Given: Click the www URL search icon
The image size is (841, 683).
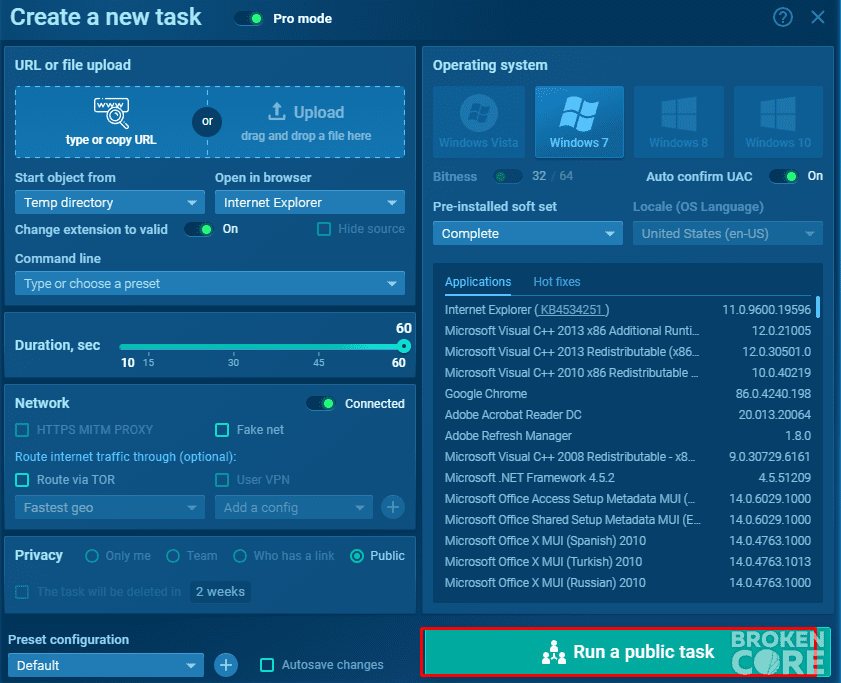Looking at the screenshot, I should [112, 112].
